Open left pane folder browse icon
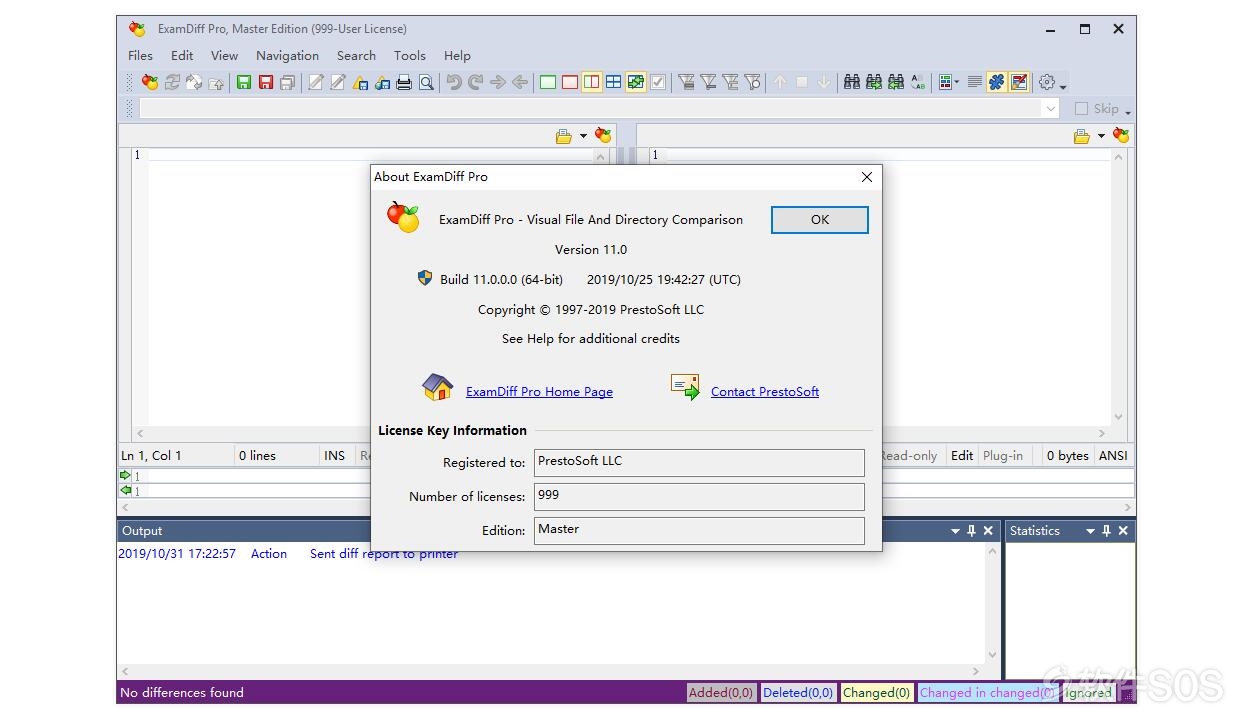The width and height of the screenshot is (1241, 715). pyautogui.click(x=564, y=135)
